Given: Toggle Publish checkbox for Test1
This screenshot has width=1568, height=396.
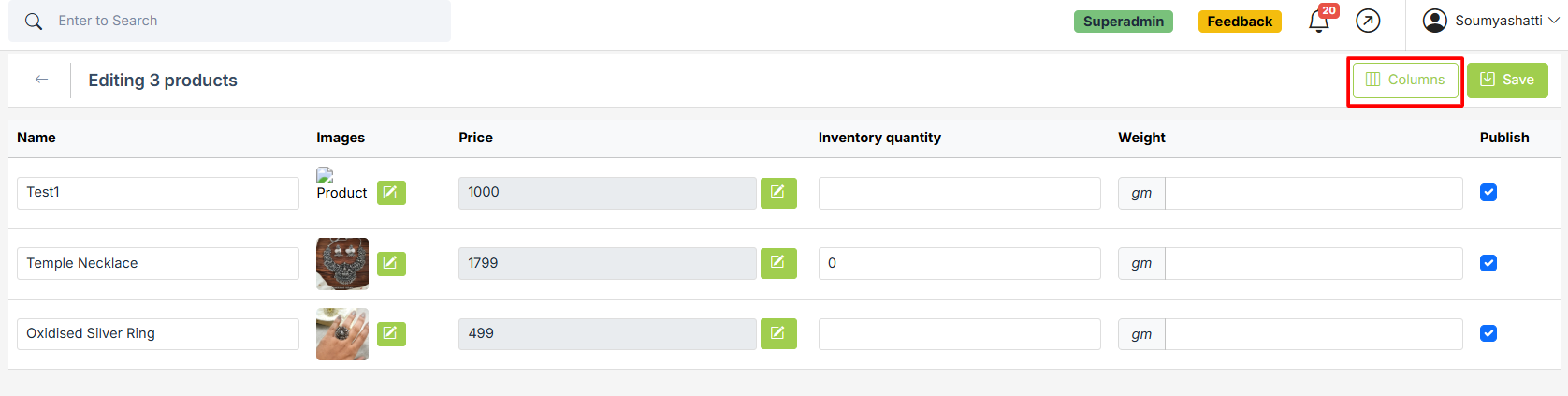Looking at the screenshot, I should click(1488, 193).
